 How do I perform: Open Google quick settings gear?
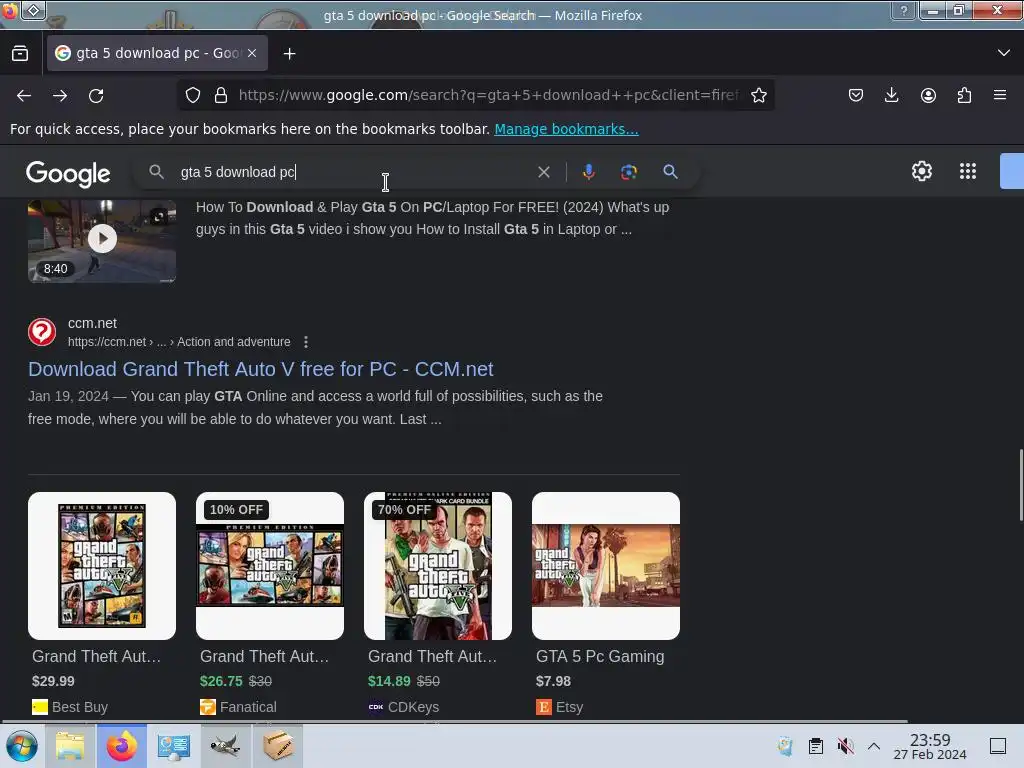click(x=921, y=171)
